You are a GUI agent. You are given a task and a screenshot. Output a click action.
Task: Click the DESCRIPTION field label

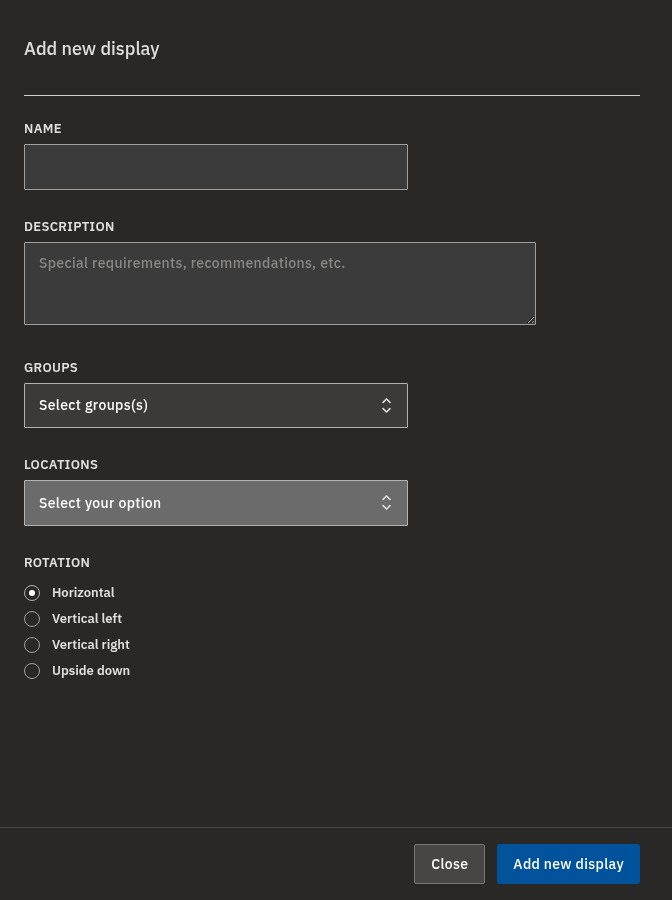[69, 227]
